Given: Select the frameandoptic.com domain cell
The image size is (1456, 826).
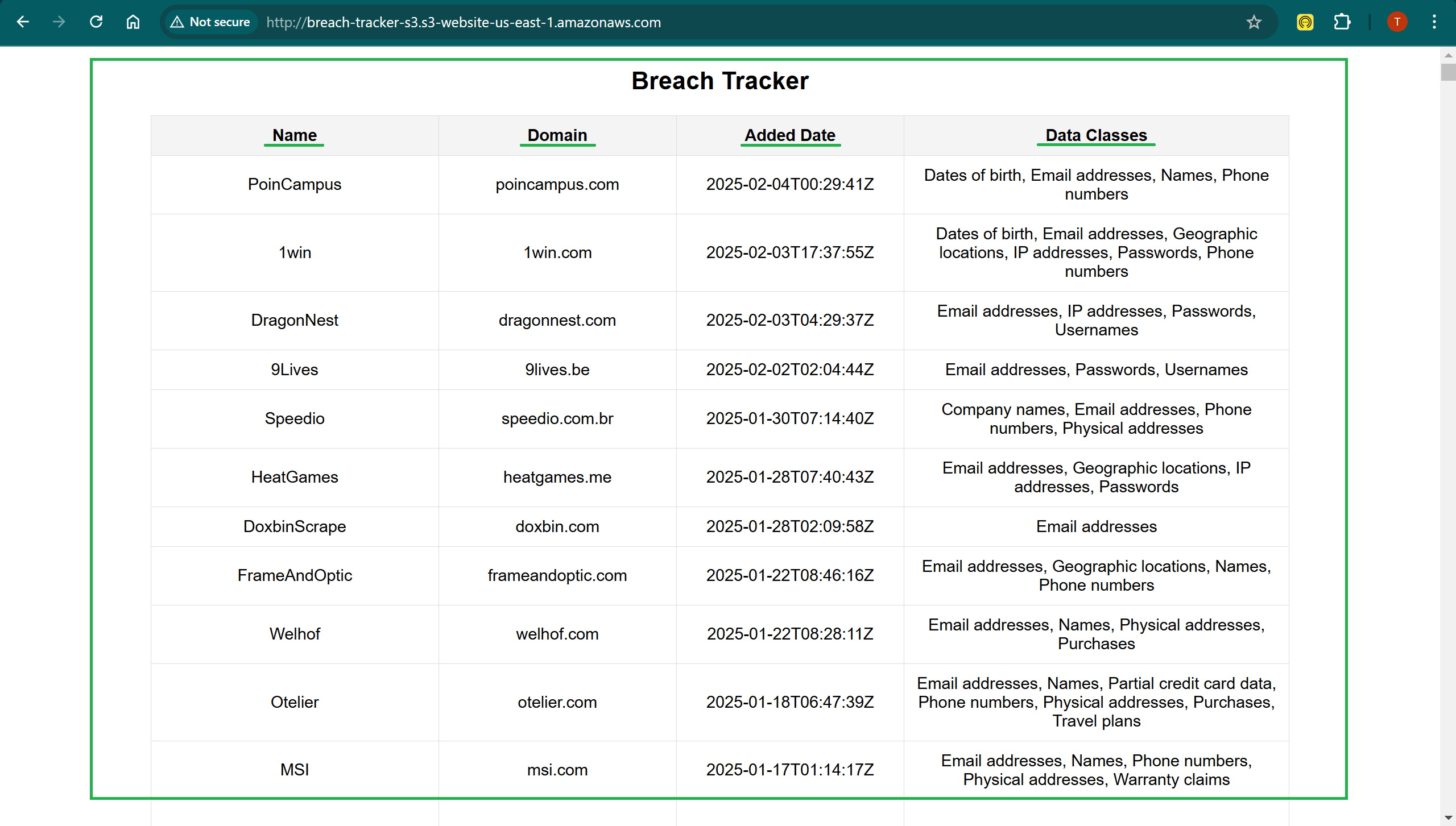Looking at the screenshot, I should pyautogui.click(x=557, y=576).
